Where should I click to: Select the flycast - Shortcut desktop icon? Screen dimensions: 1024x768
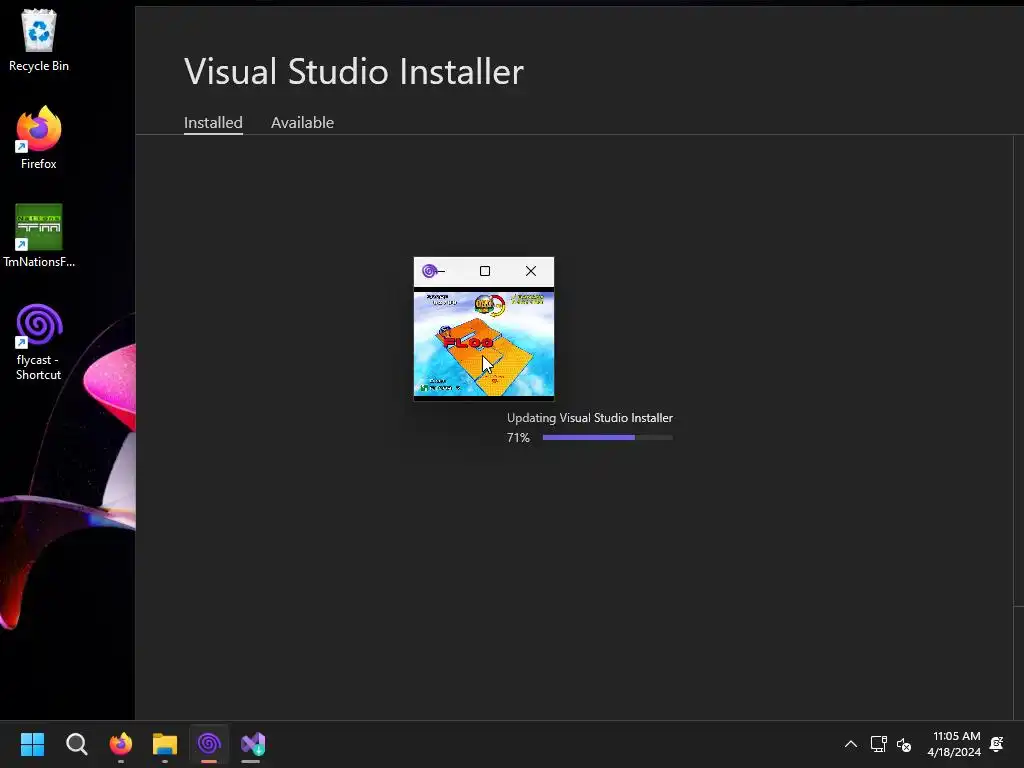click(39, 342)
